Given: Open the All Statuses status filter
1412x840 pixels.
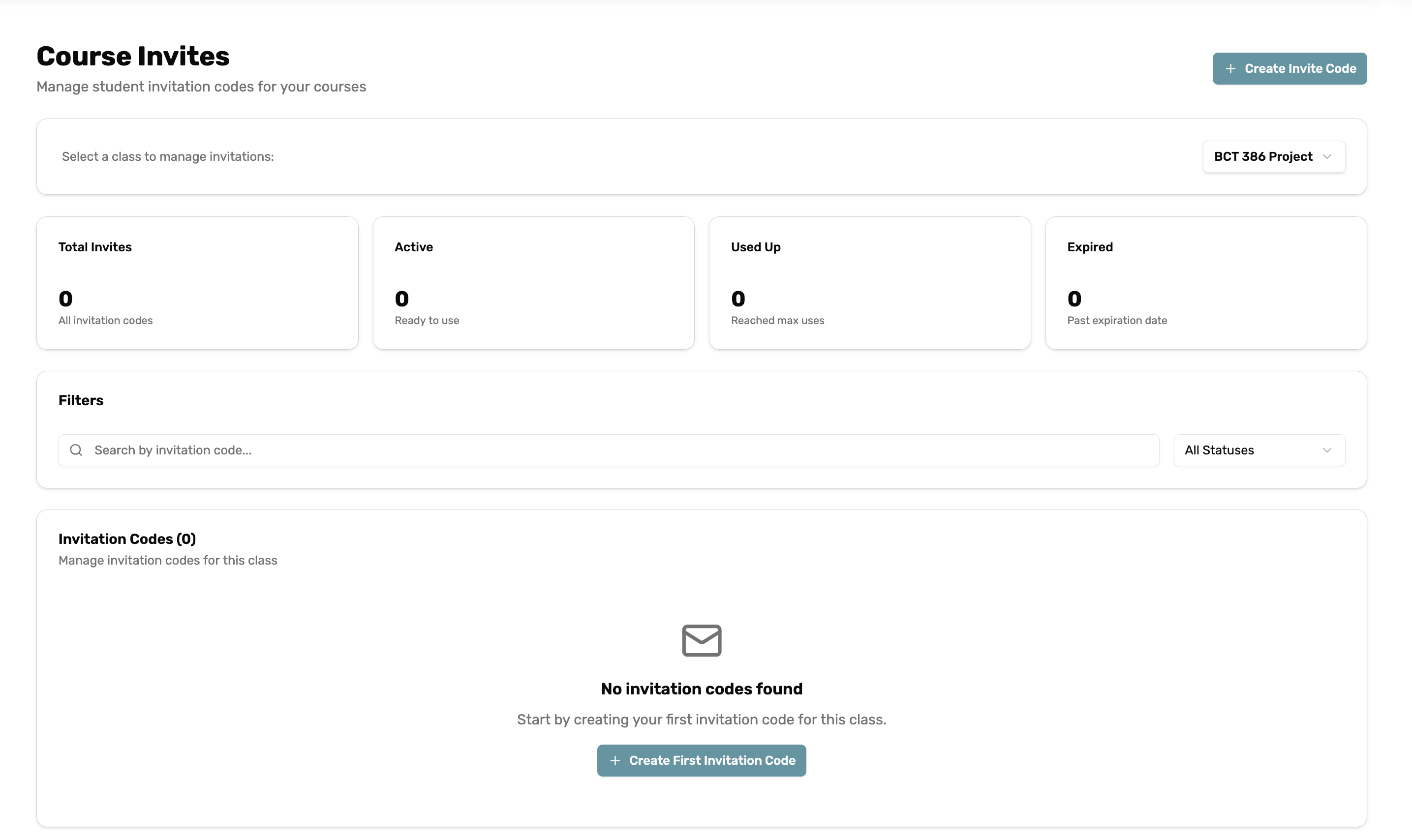Looking at the screenshot, I should pos(1259,450).
